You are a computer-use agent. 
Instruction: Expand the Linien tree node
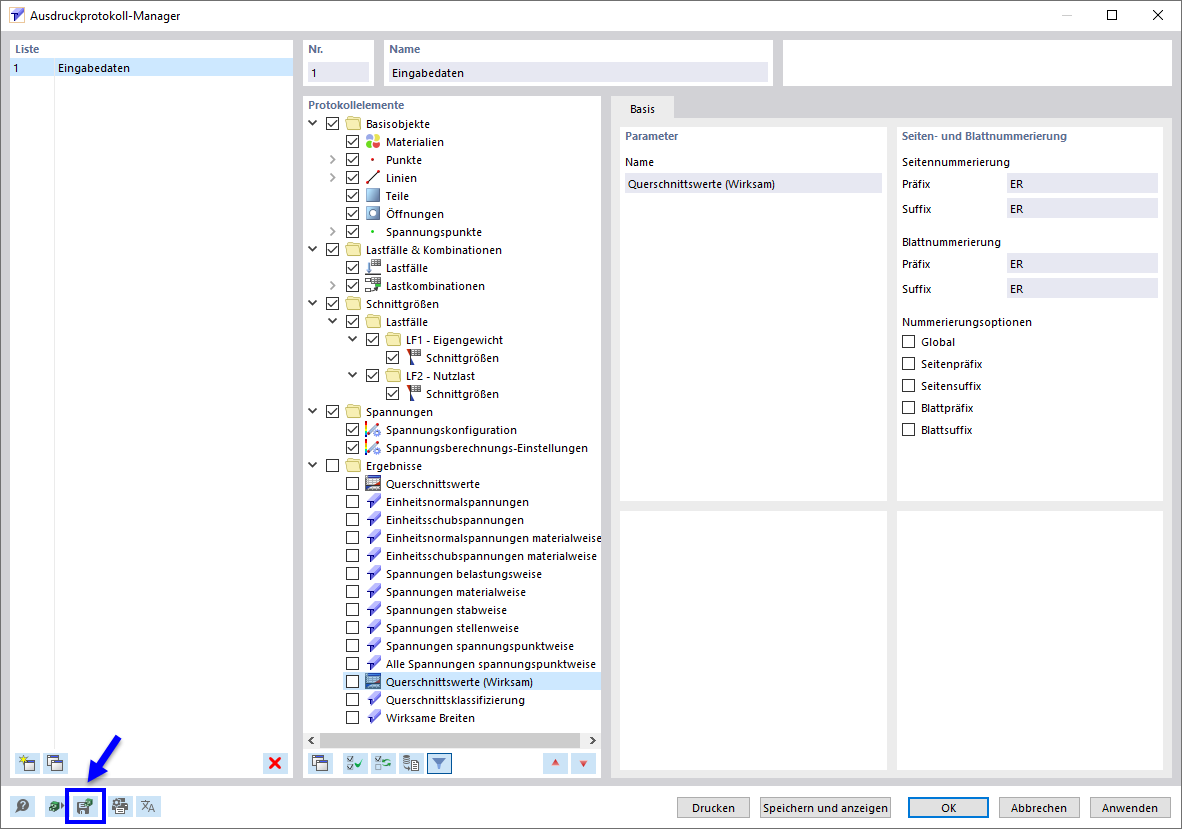coord(332,178)
